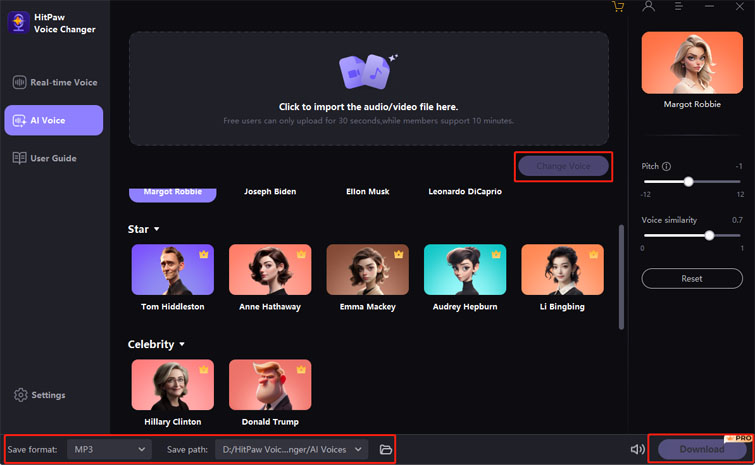Close the HitPaw window
Image resolution: width=755 pixels, height=465 pixels.
pos(740,6)
